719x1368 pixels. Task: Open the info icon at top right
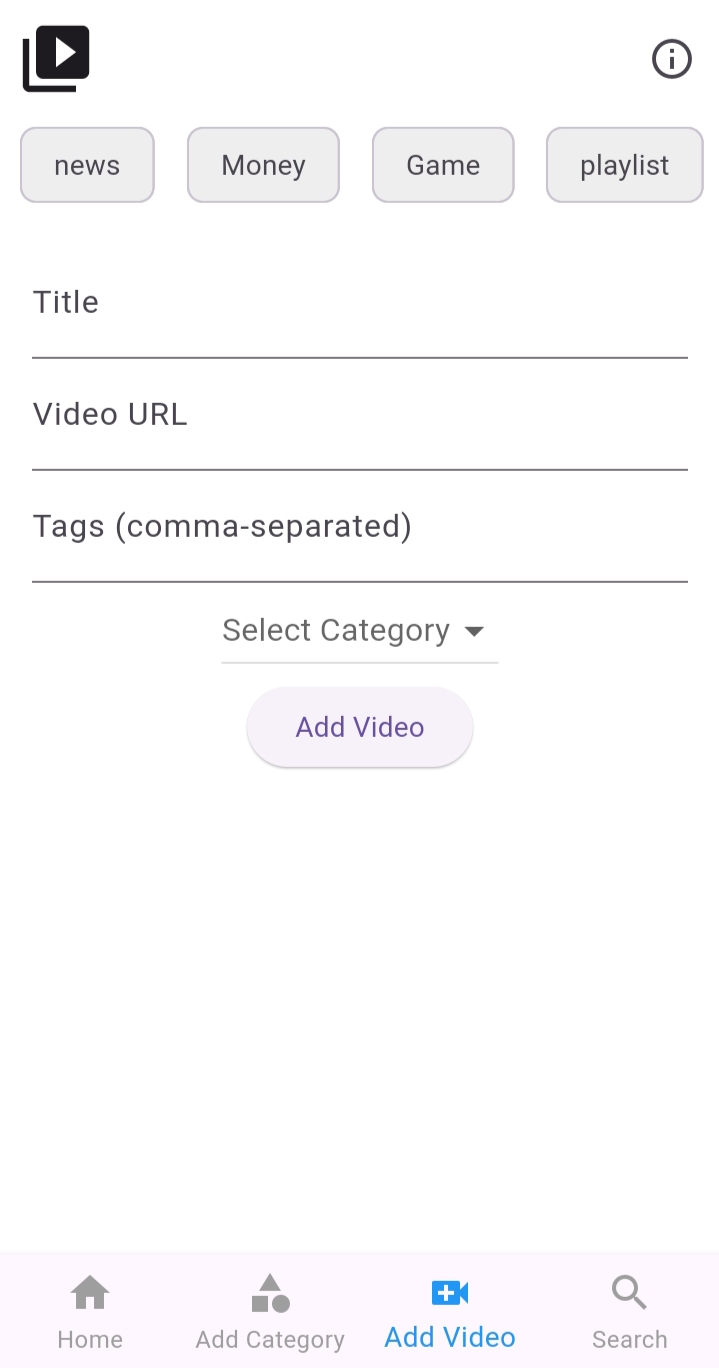(x=671, y=59)
